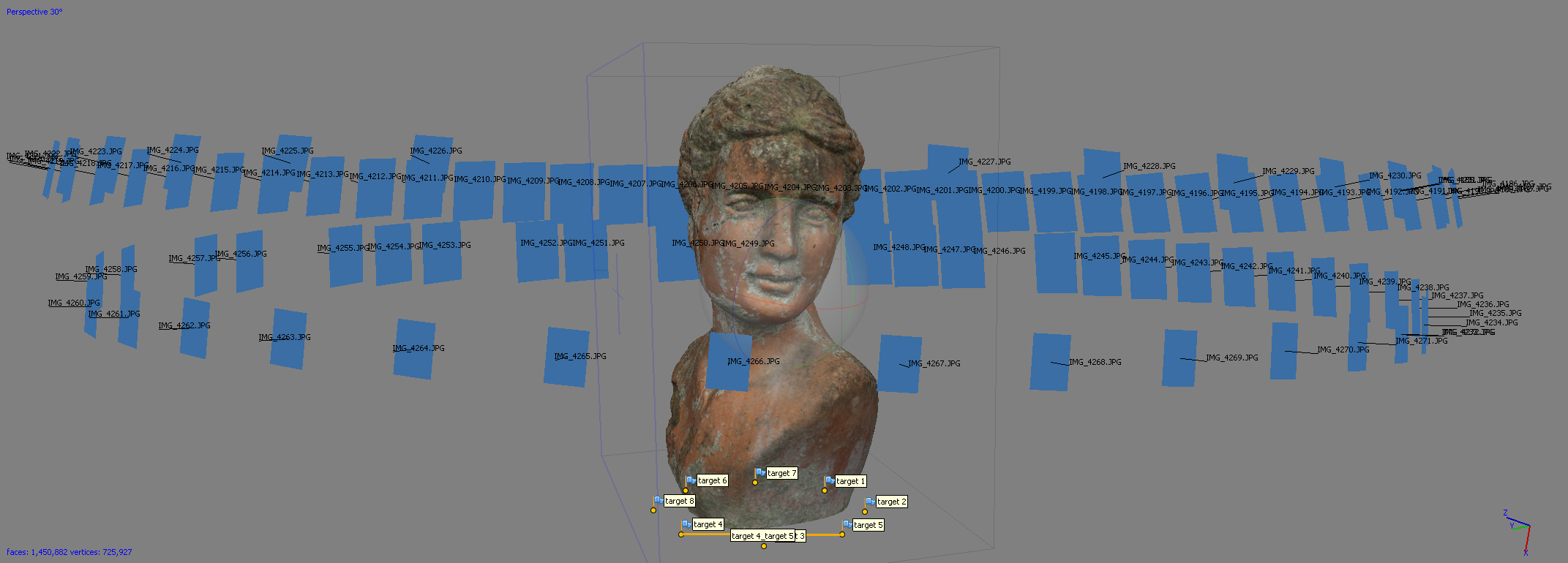The image size is (1568, 563).
Task: Click the Perspective 30° view label
Action: point(34,12)
